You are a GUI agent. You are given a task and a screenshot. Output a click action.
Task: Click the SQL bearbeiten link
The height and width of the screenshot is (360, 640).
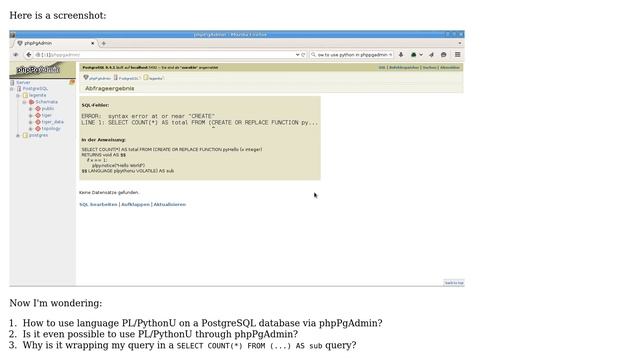98,204
